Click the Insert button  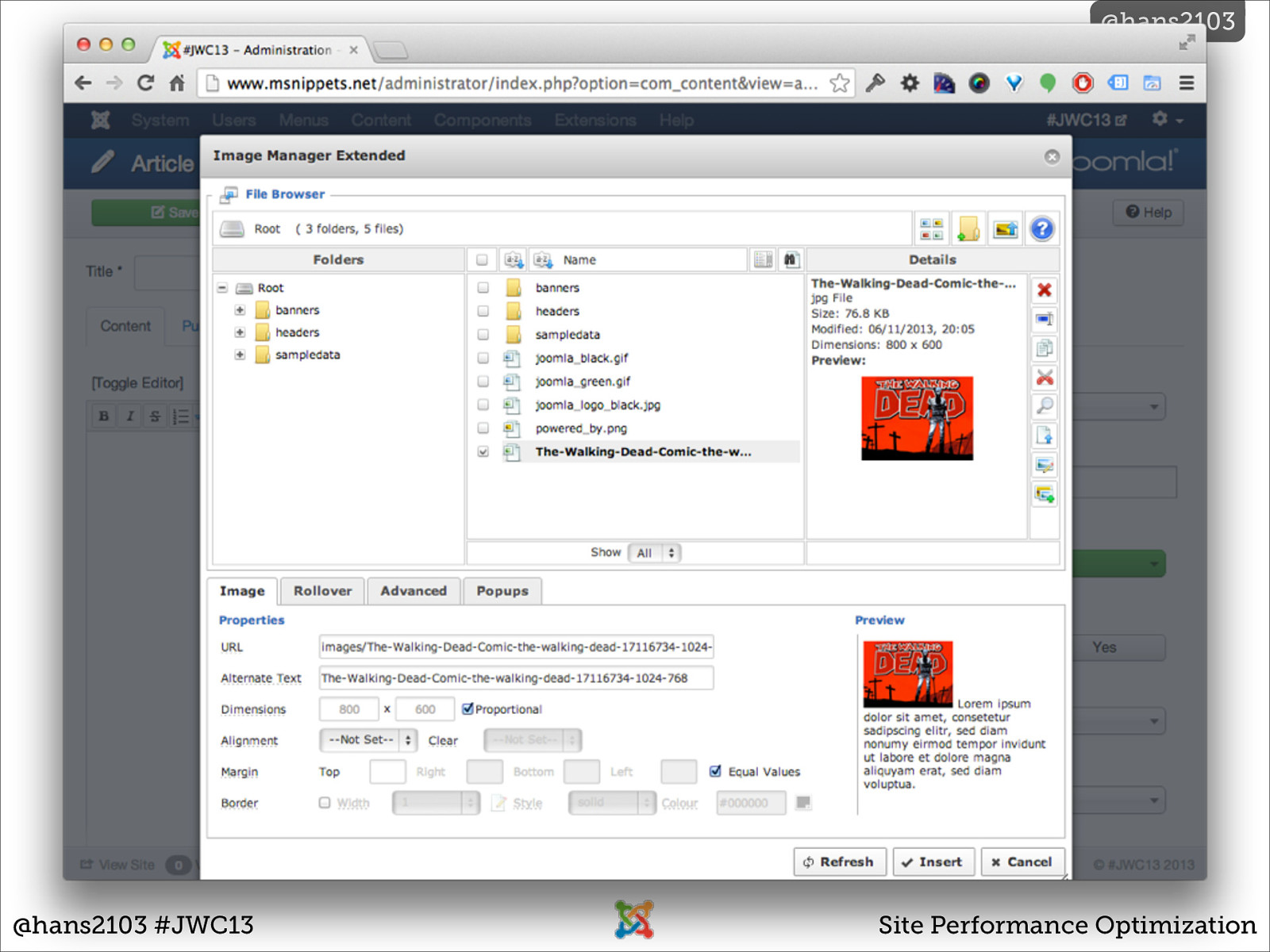tap(933, 862)
